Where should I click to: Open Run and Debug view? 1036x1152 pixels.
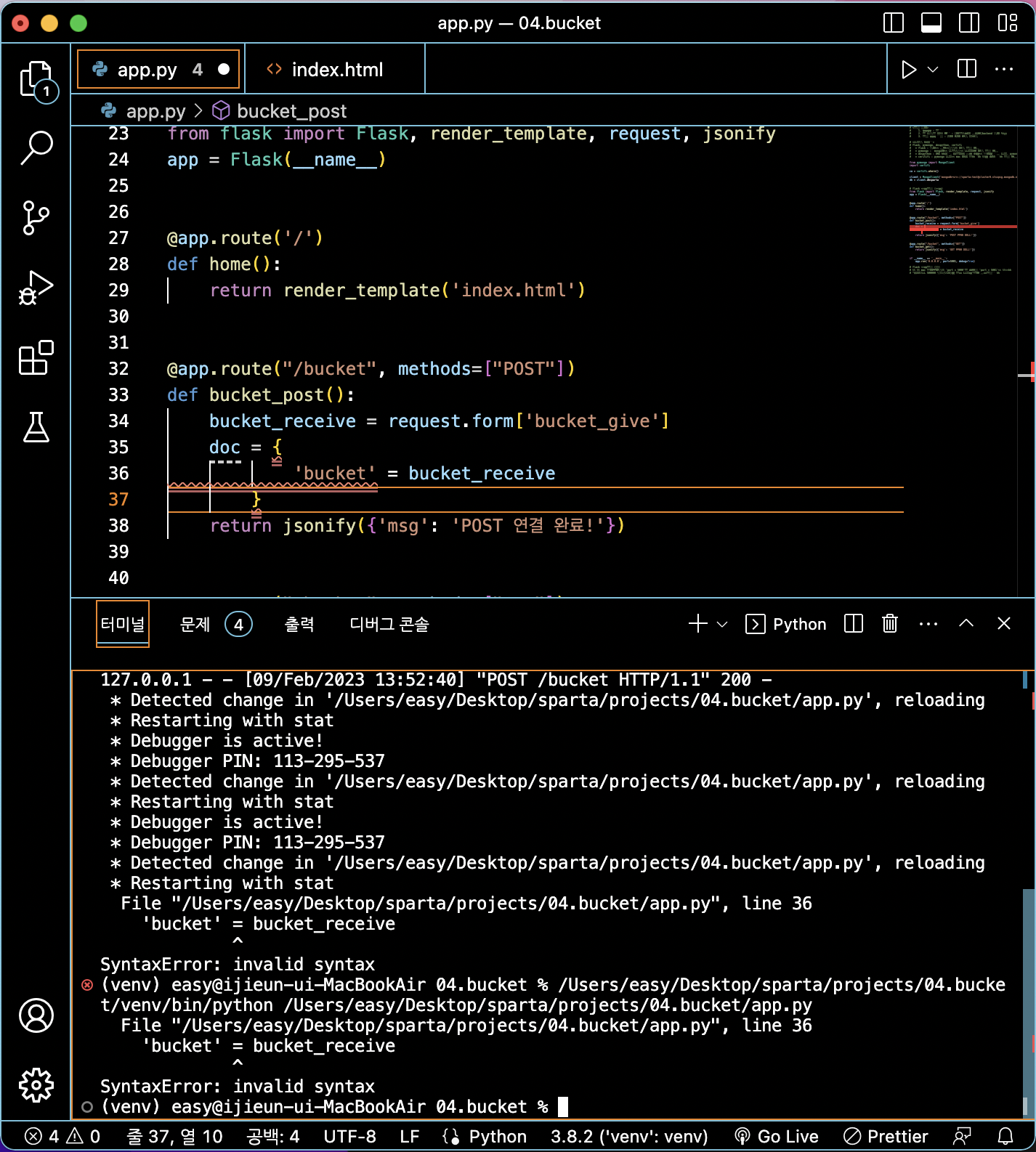[36, 288]
